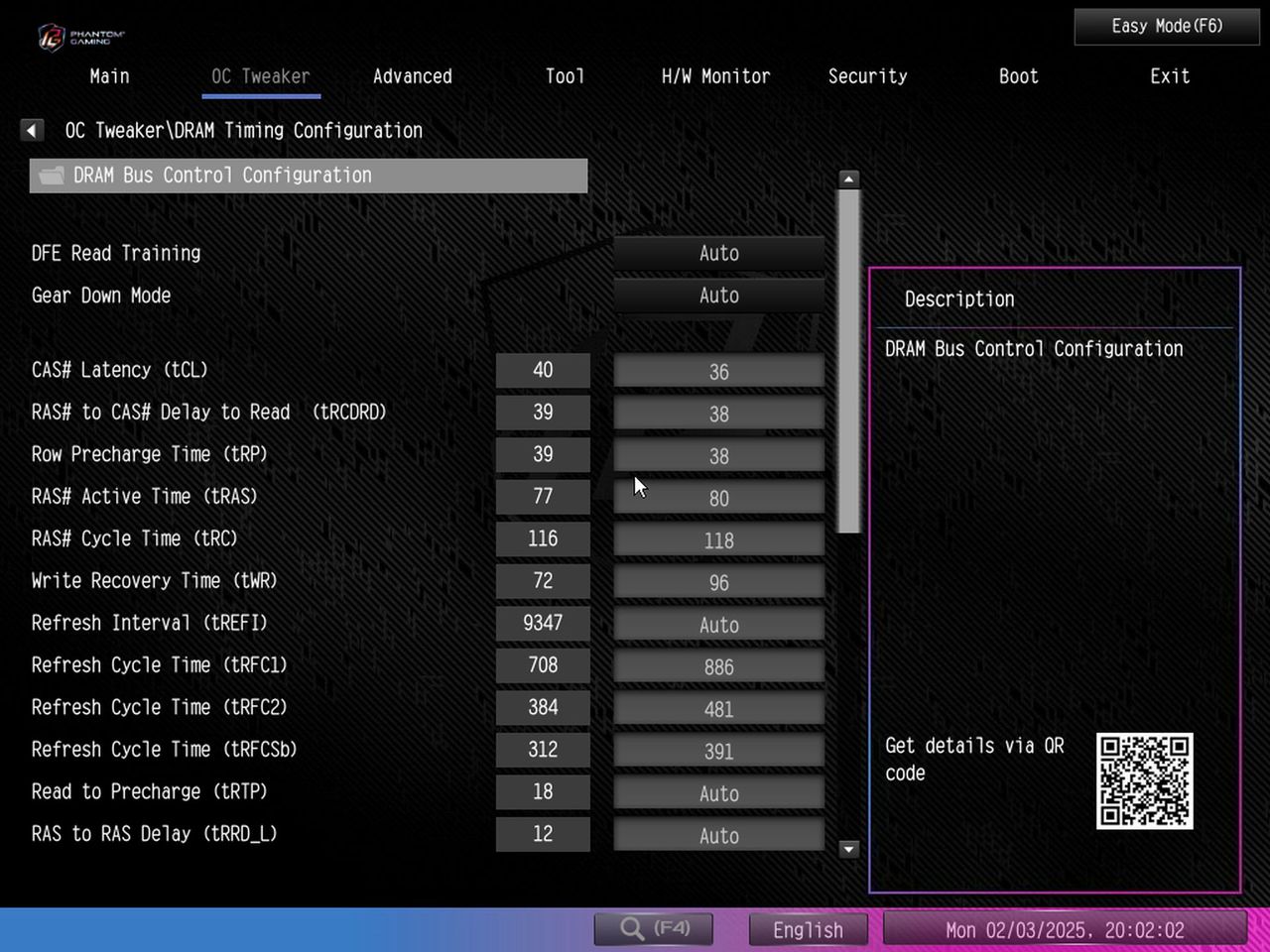Viewport: 1270px width, 952px height.
Task: Click the Description panel heading
Action: point(959,298)
